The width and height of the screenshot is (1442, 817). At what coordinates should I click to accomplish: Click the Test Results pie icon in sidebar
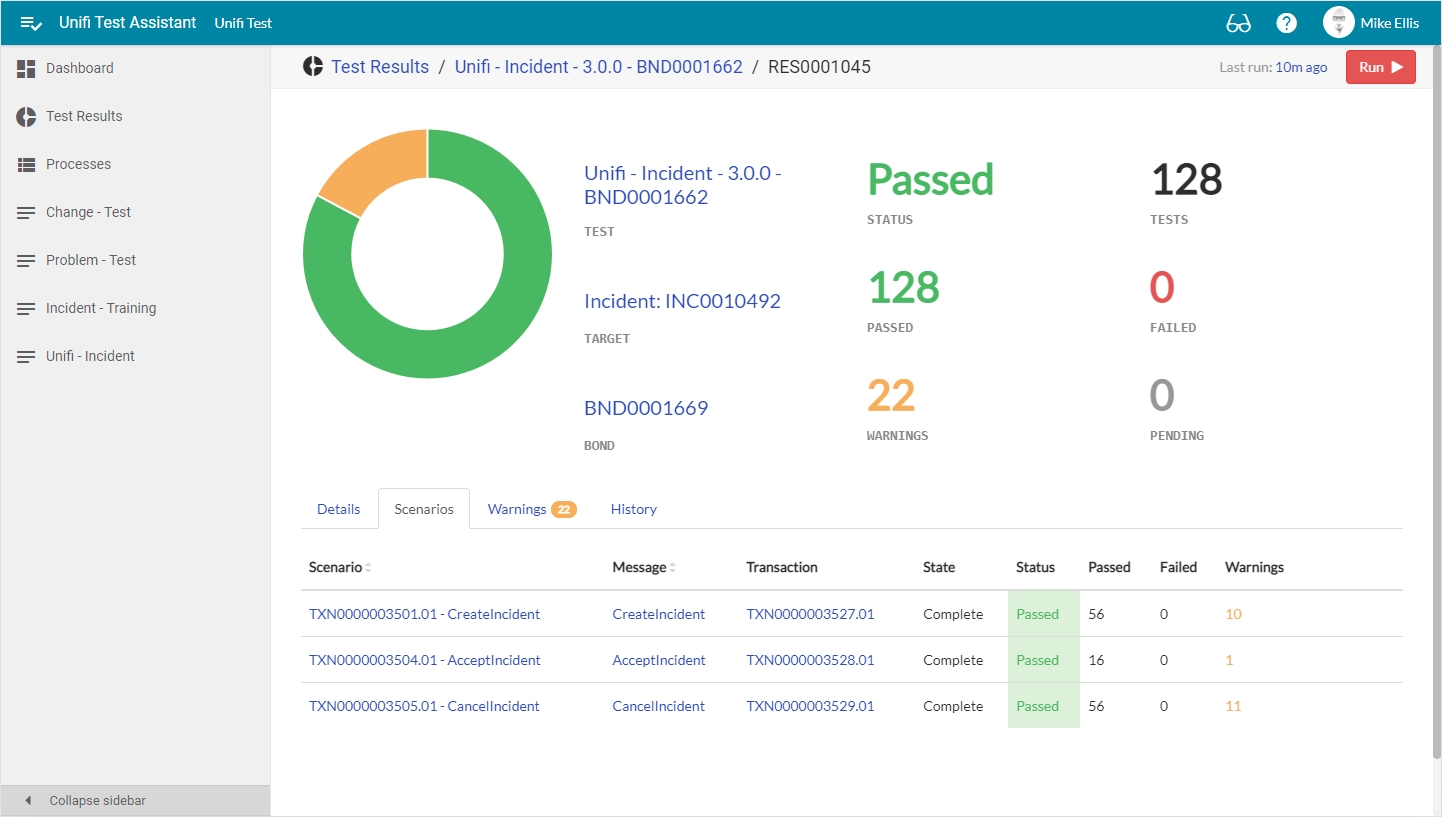point(26,116)
